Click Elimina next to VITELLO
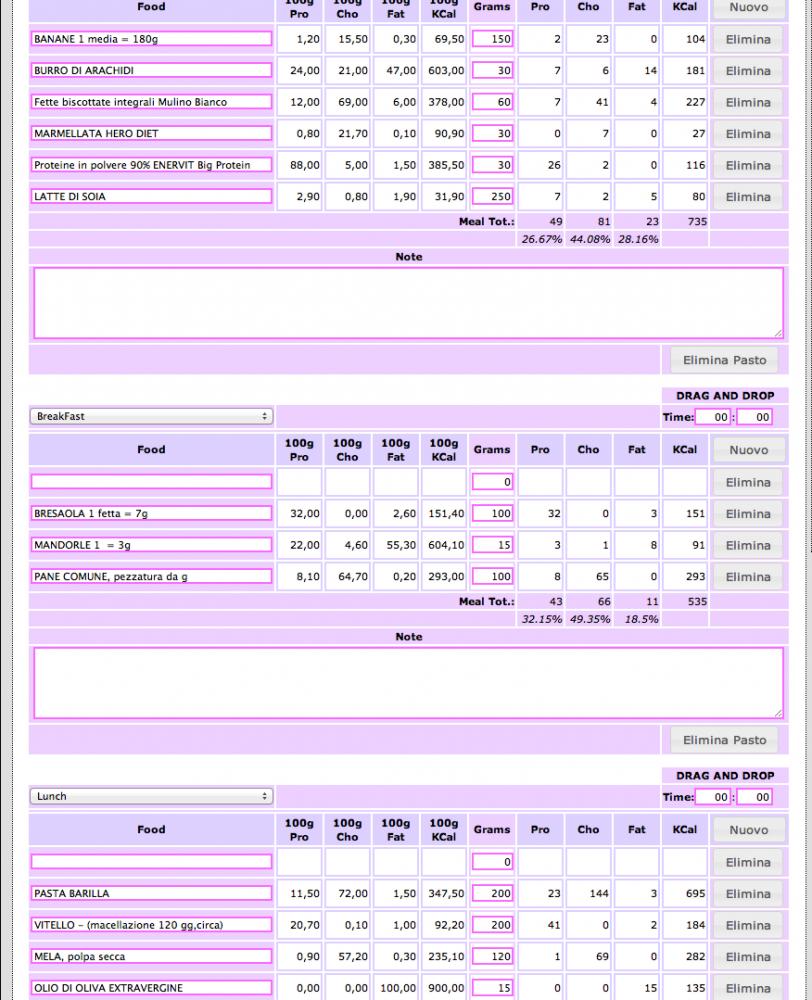 tap(748, 925)
